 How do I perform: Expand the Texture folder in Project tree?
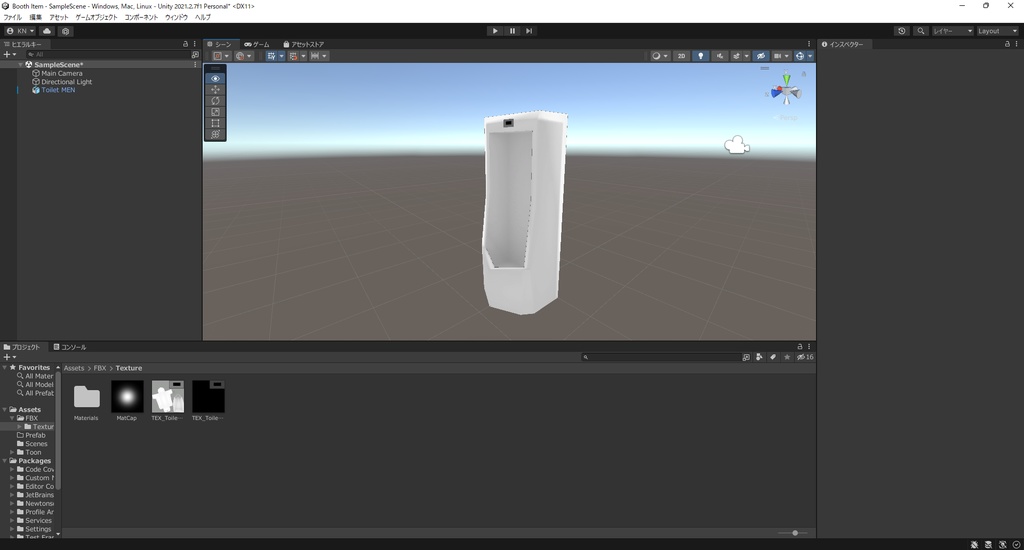20,427
